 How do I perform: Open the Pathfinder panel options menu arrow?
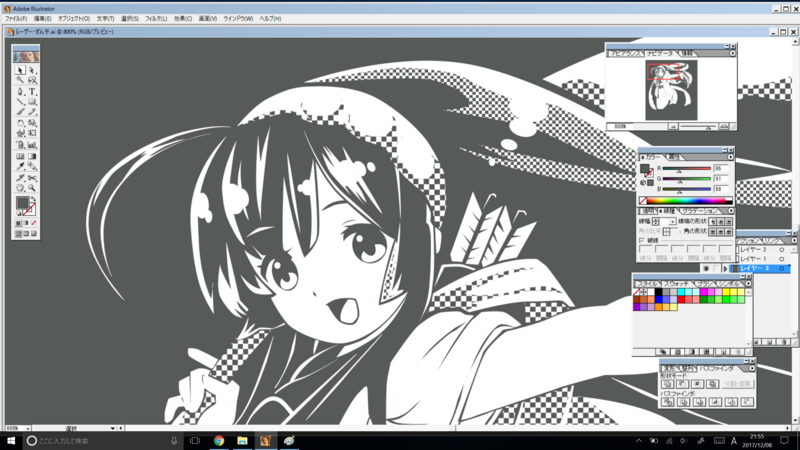coord(752,368)
